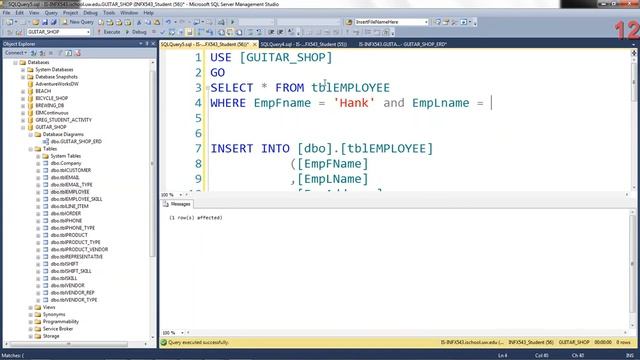
Task: Click the dbo.GUITAR_SHOP_ERD diagram icon
Action: pyautogui.click(x=46, y=142)
